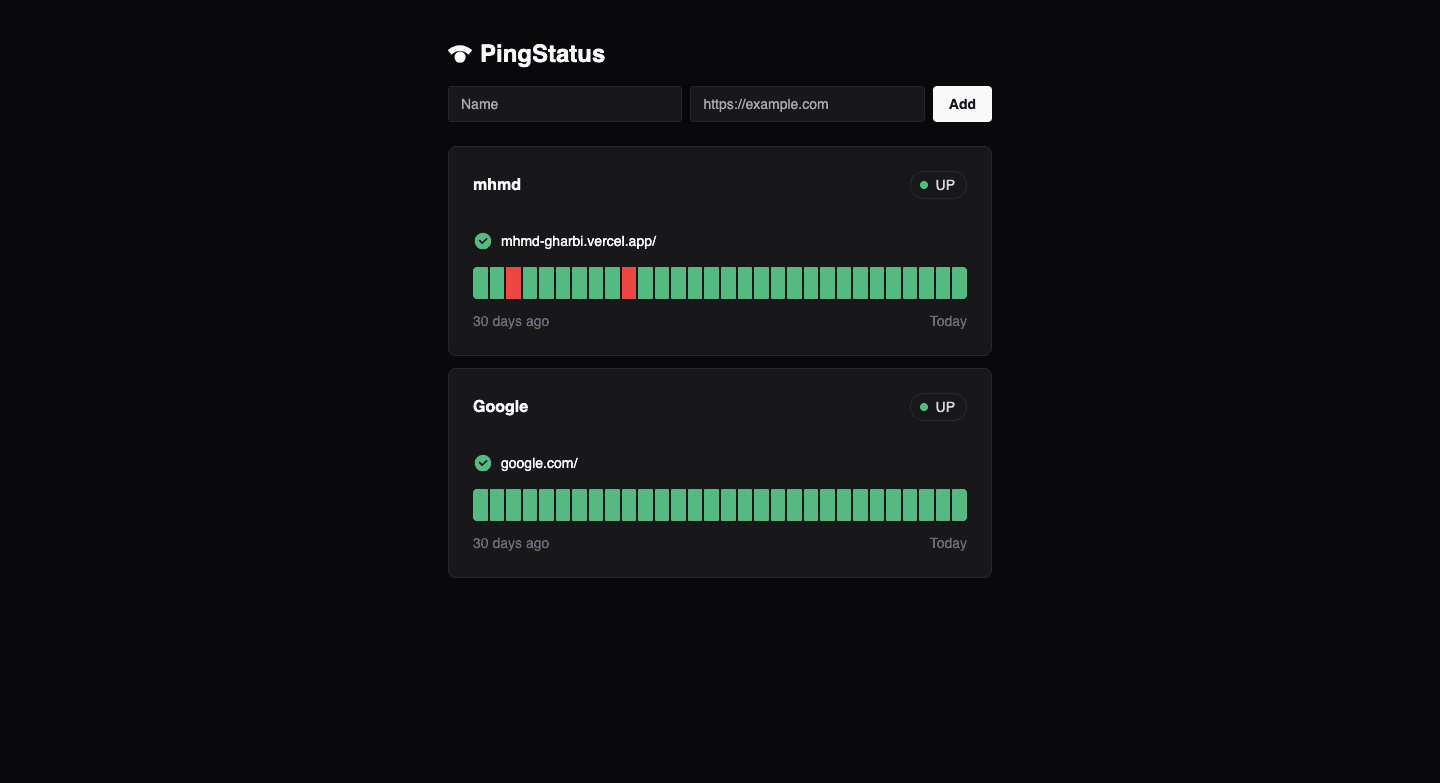
Task: Toggle the UP status badge on the mhmd card
Action: (x=938, y=184)
